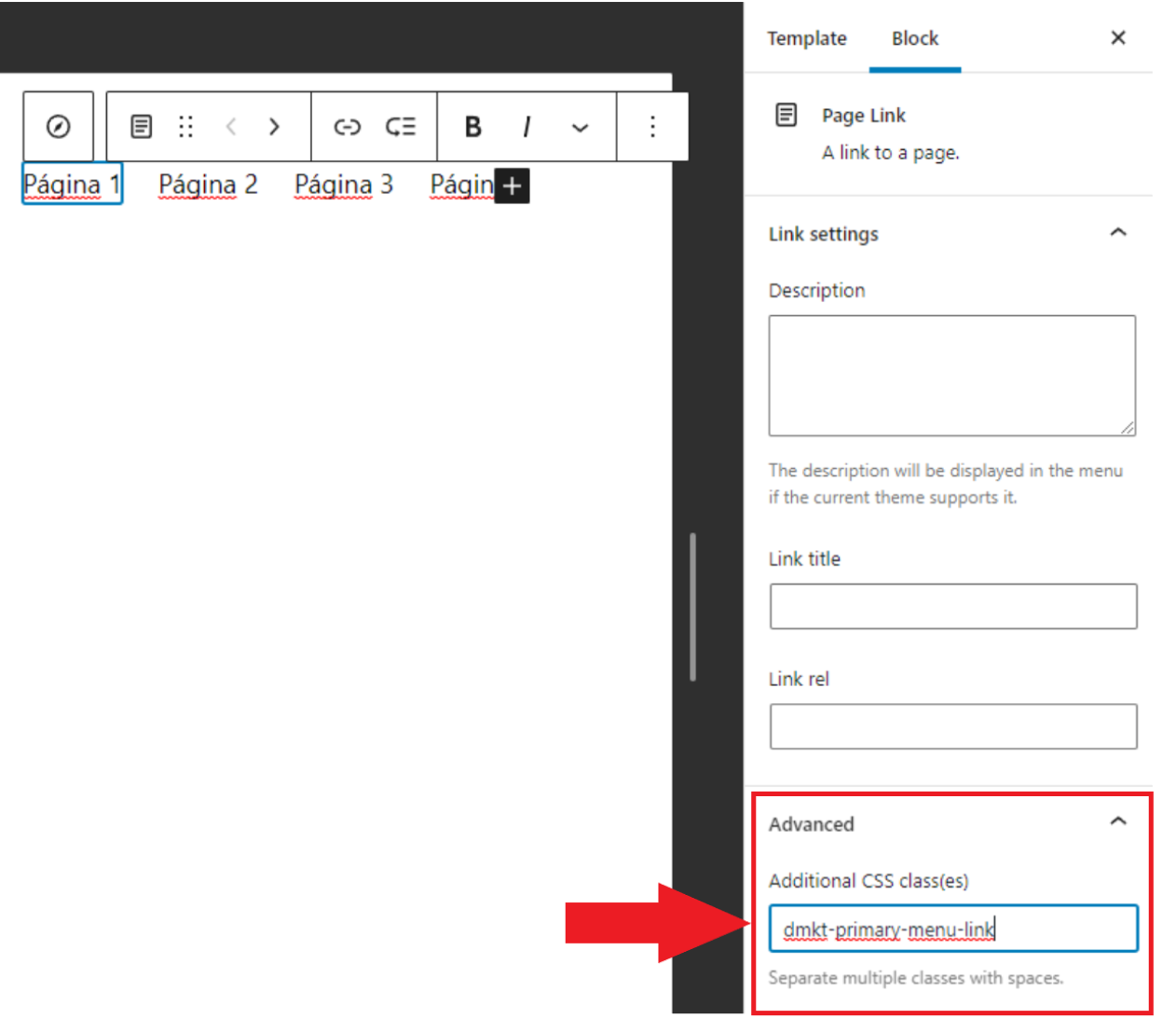
Task: Move block right with the right arrow
Action: [x=274, y=126]
